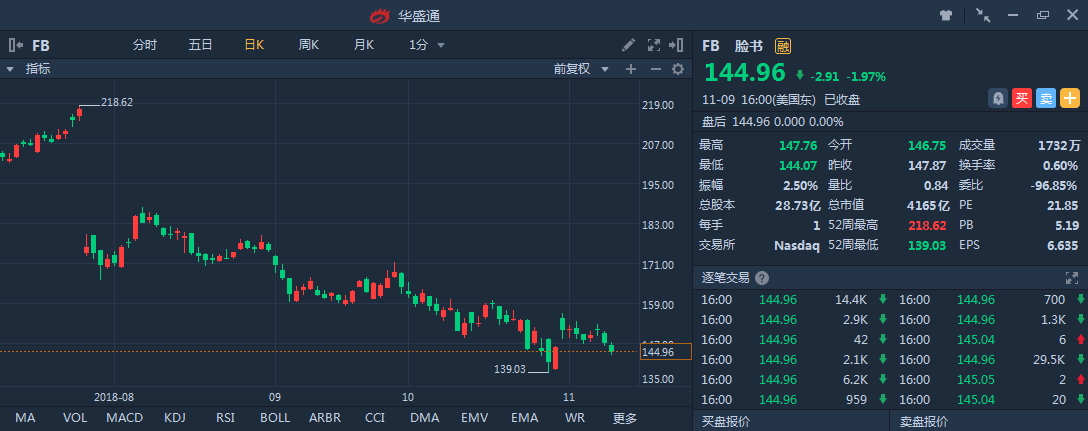This screenshot has width=1088, height=431.
Task: Collapse the 指标 indicators section
Action: (10, 69)
